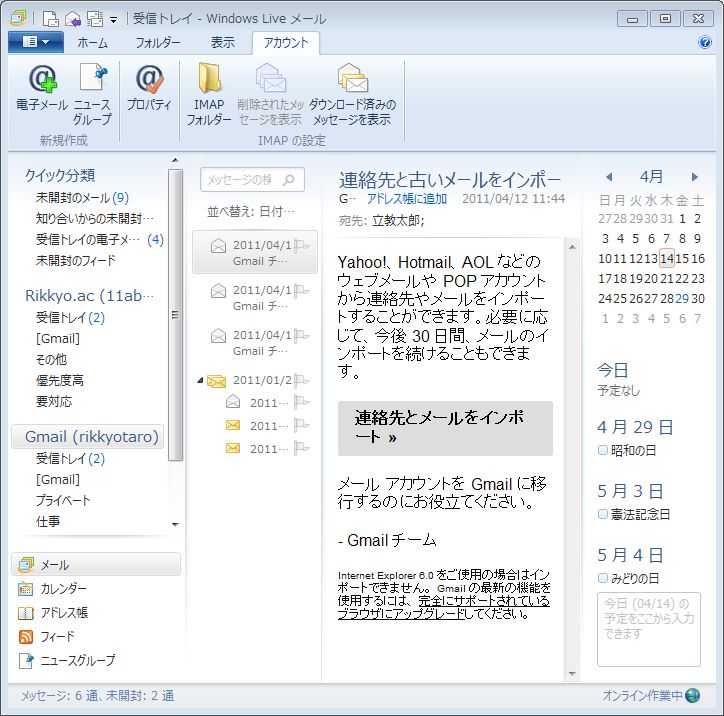Select the アカウント tab
The width and height of the screenshot is (724, 716).
(286, 43)
